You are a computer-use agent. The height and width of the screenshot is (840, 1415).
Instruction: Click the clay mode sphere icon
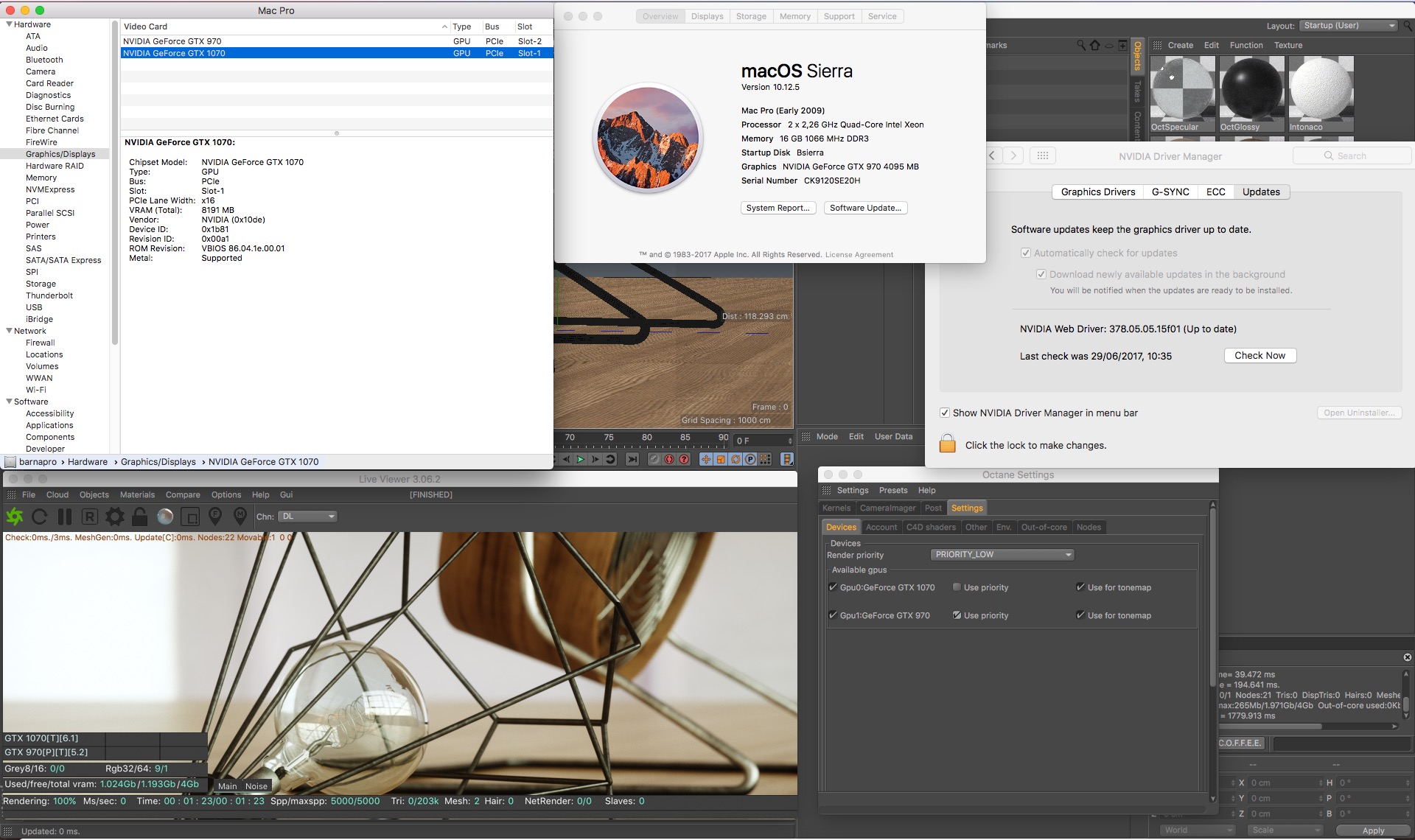pos(165,517)
